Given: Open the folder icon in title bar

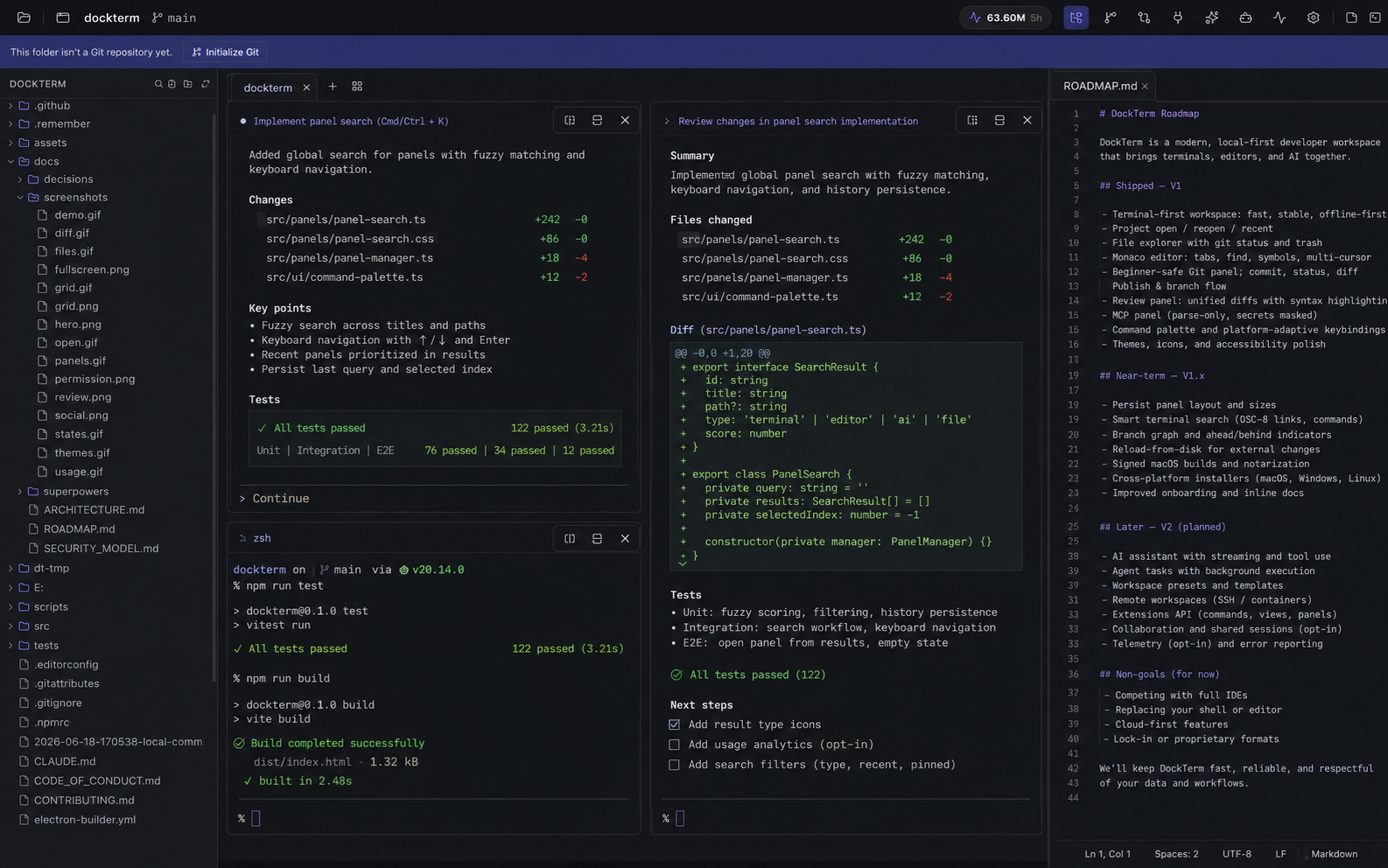Looking at the screenshot, I should point(24,17).
